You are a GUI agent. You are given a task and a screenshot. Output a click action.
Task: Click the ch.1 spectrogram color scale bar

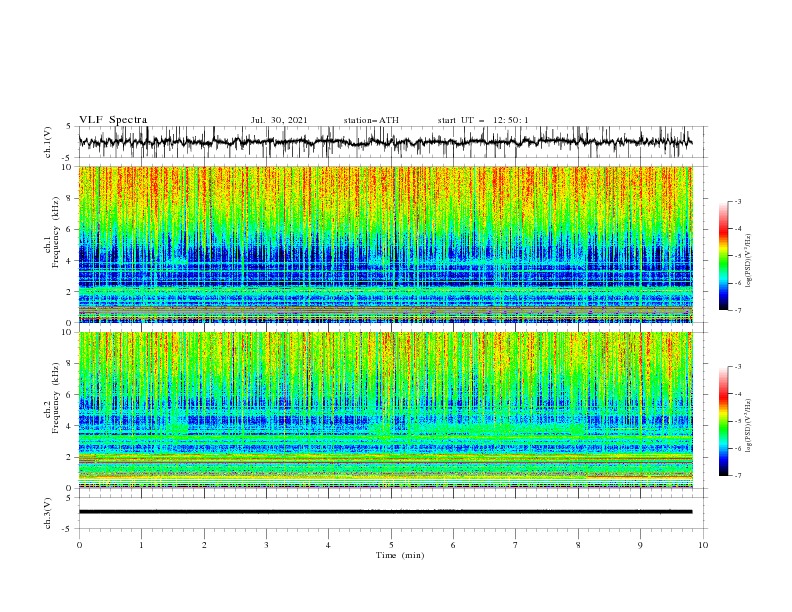(723, 256)
